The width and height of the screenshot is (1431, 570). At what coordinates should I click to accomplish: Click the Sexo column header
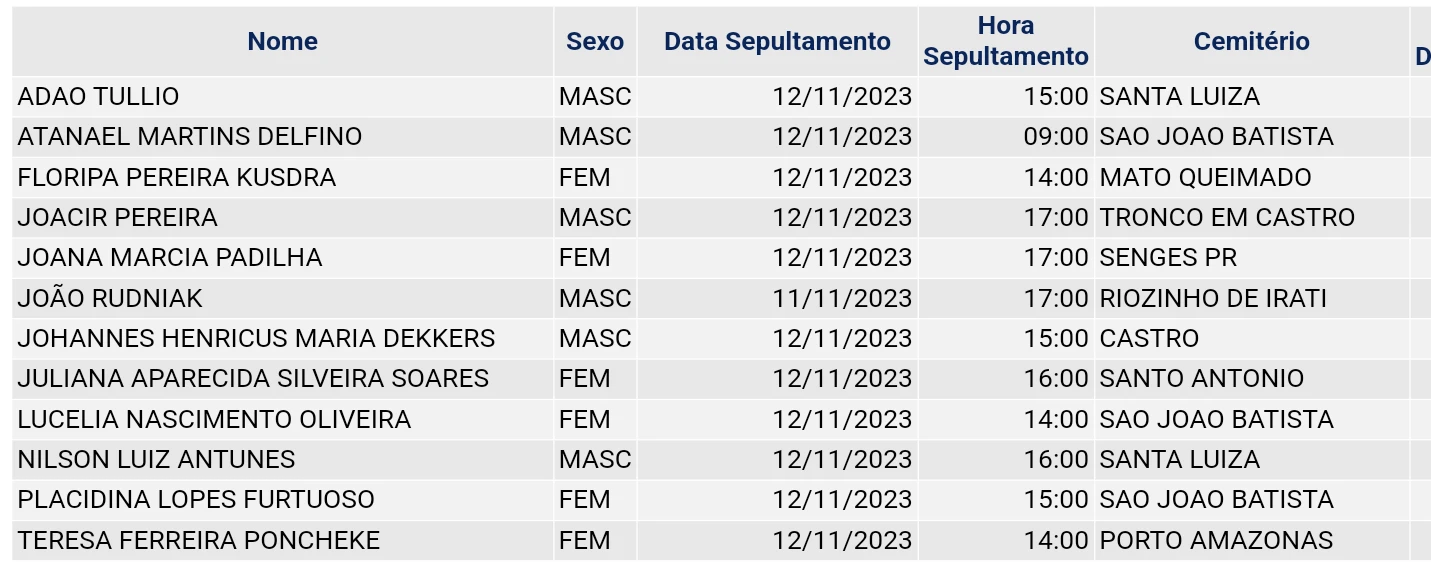click(x=594, y=41)
